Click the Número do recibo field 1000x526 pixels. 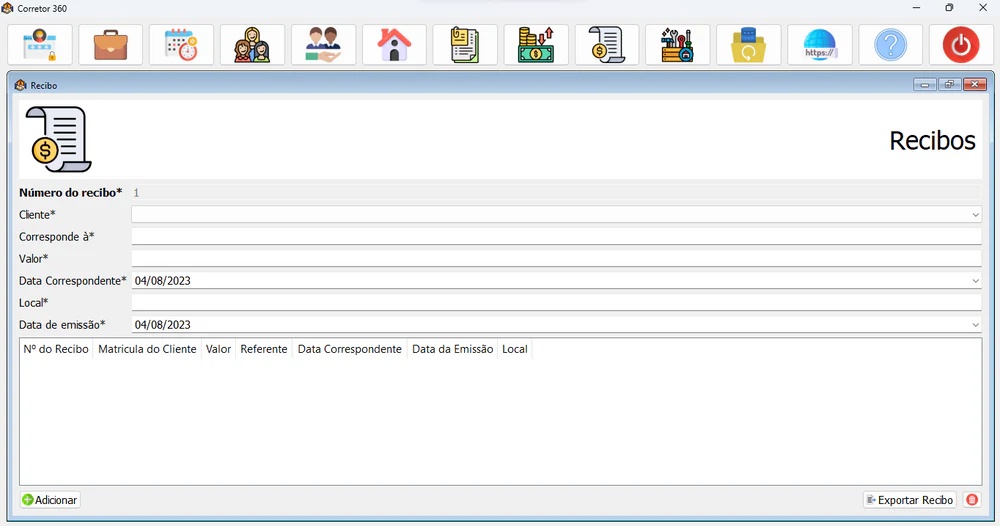556,193
